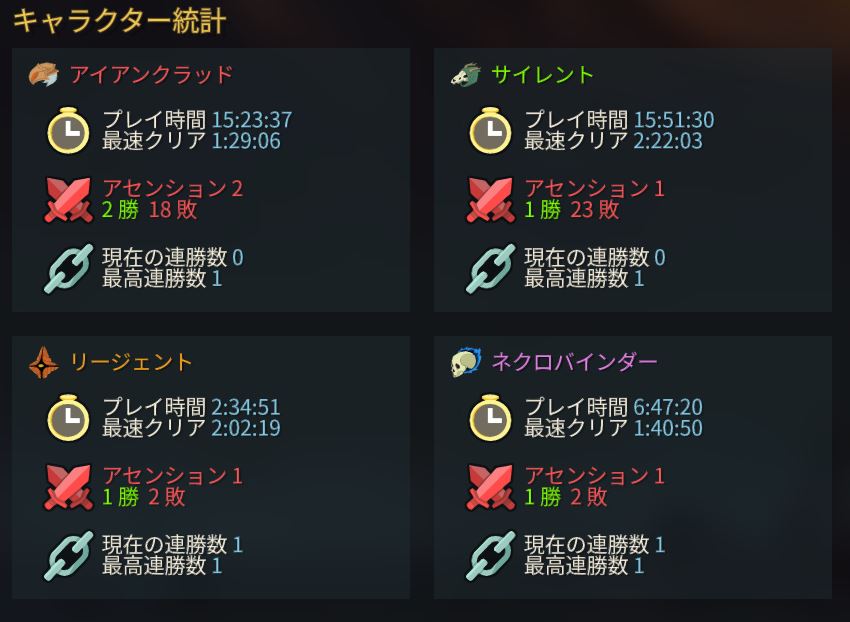This screenshot has width=850, height=622.
Task: Click the stopwatch icon in リージェント panel
Action: pyautogui.click(x=68, y=418)
